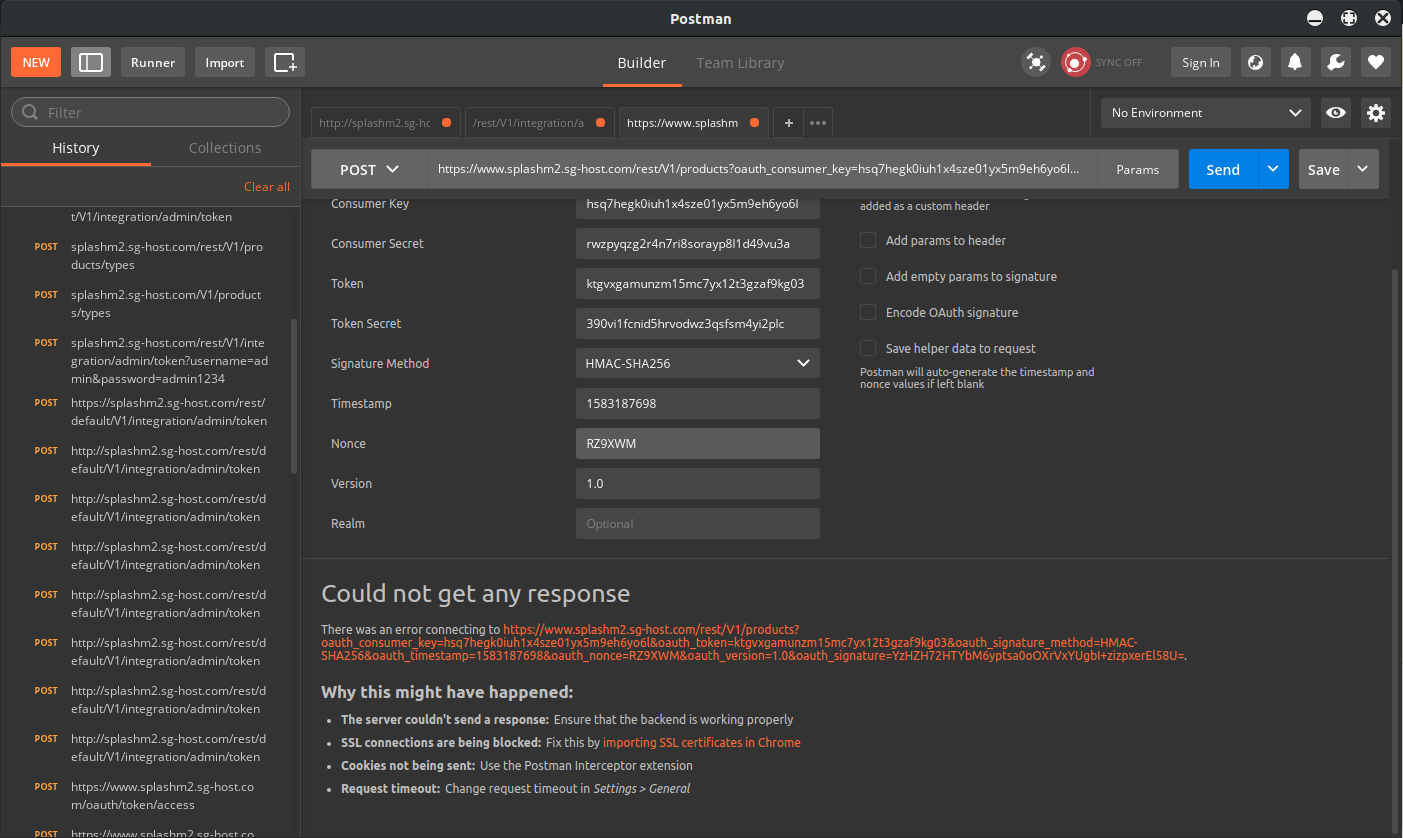1403x838 pixels.
Task: Click the Nonce field RZ9XWM
Action: click(x=698, y=443)
